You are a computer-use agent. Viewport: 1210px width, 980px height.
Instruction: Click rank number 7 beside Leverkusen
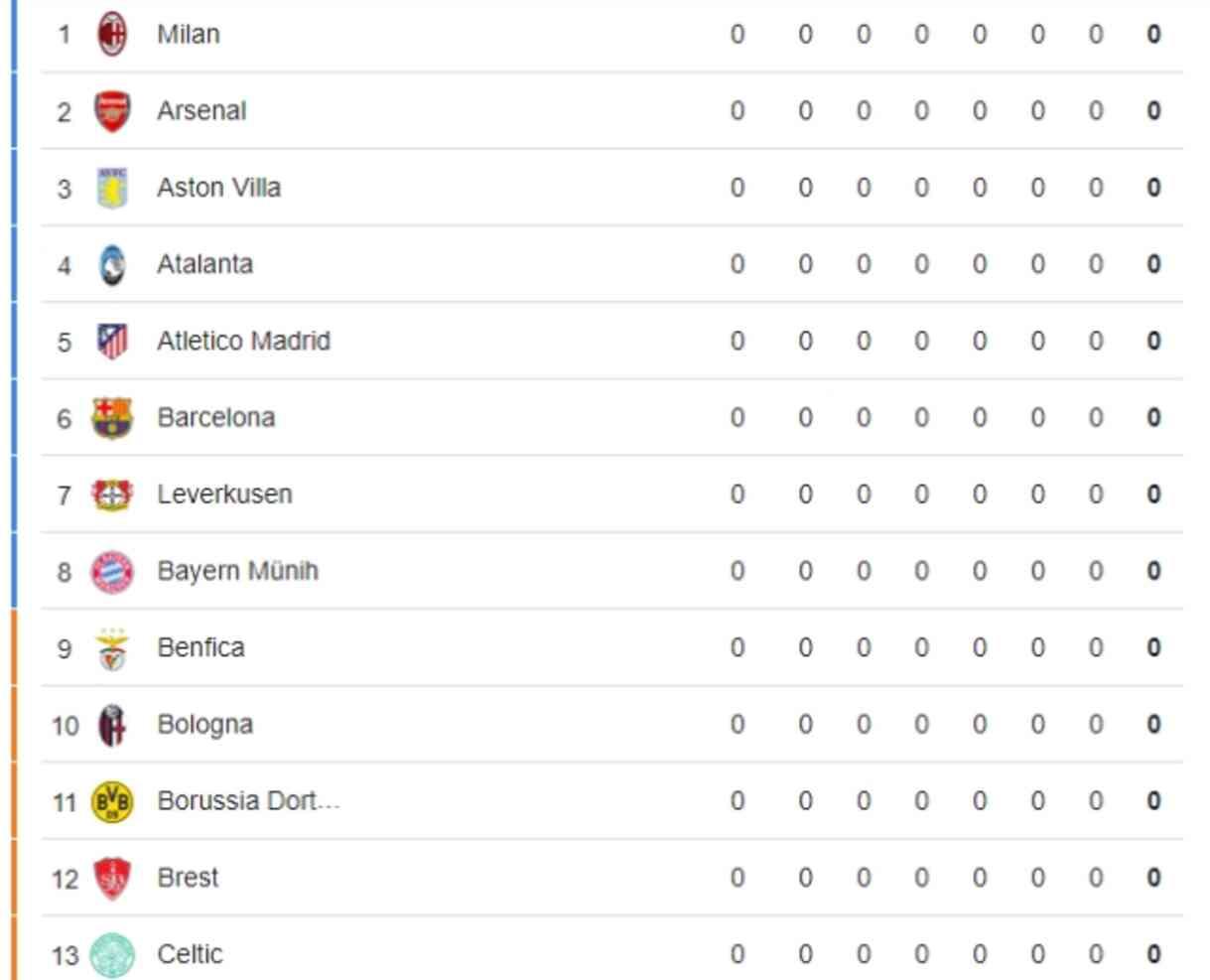tap(65, 495)
